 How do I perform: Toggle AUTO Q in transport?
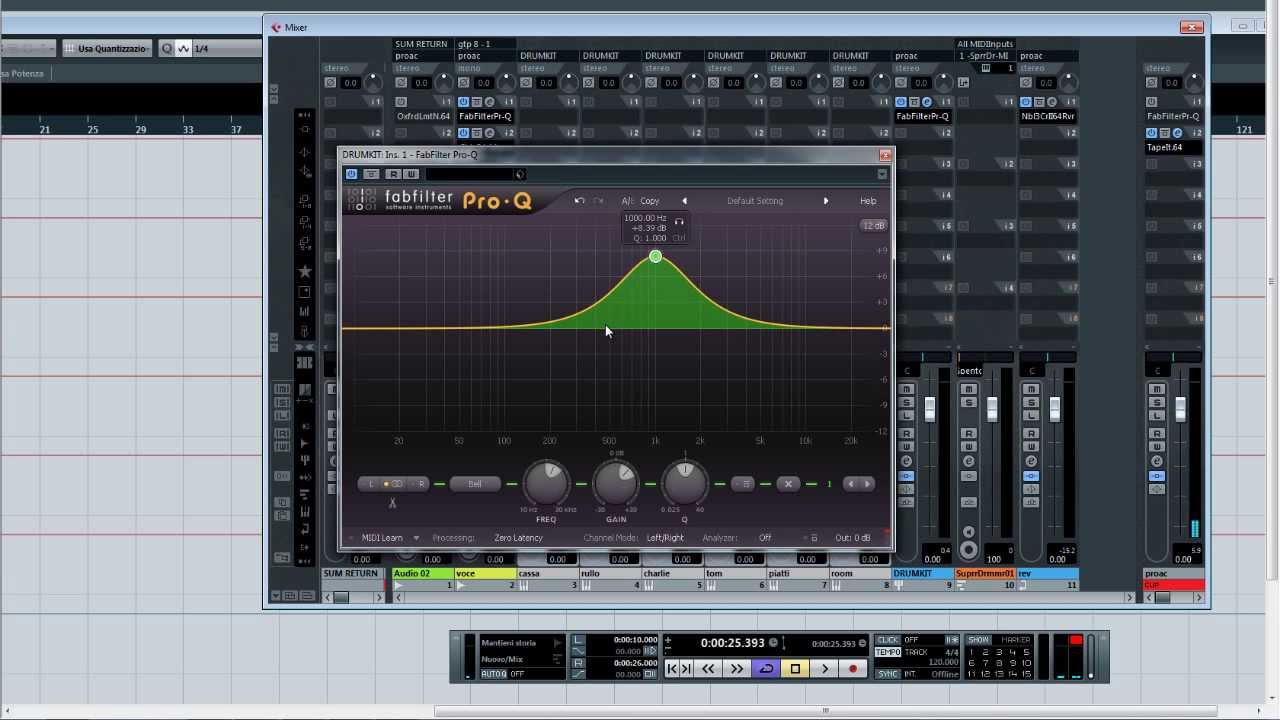(494, 674)
